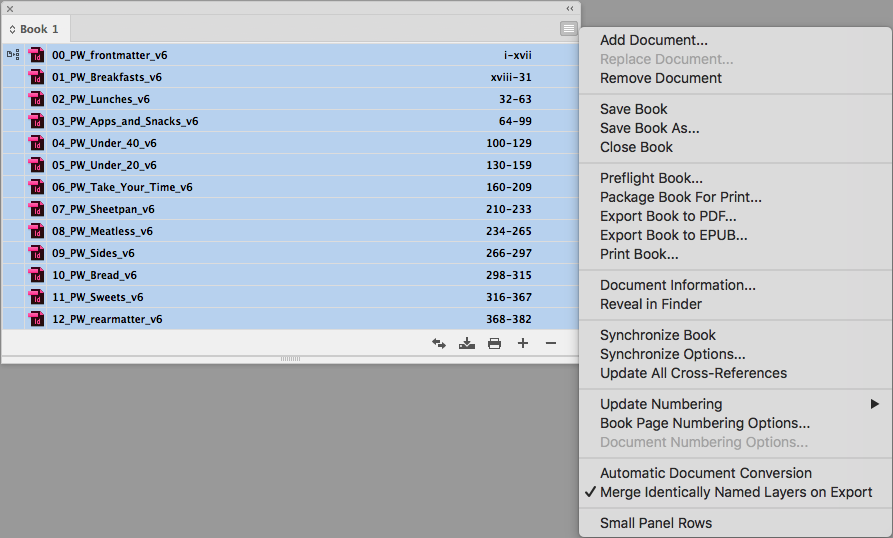Click InDesign icon of 07_PW_Sheetpan_v6
Image resolution: width=893 pixels, height=538 pixels.
click(x=36, y=209)
